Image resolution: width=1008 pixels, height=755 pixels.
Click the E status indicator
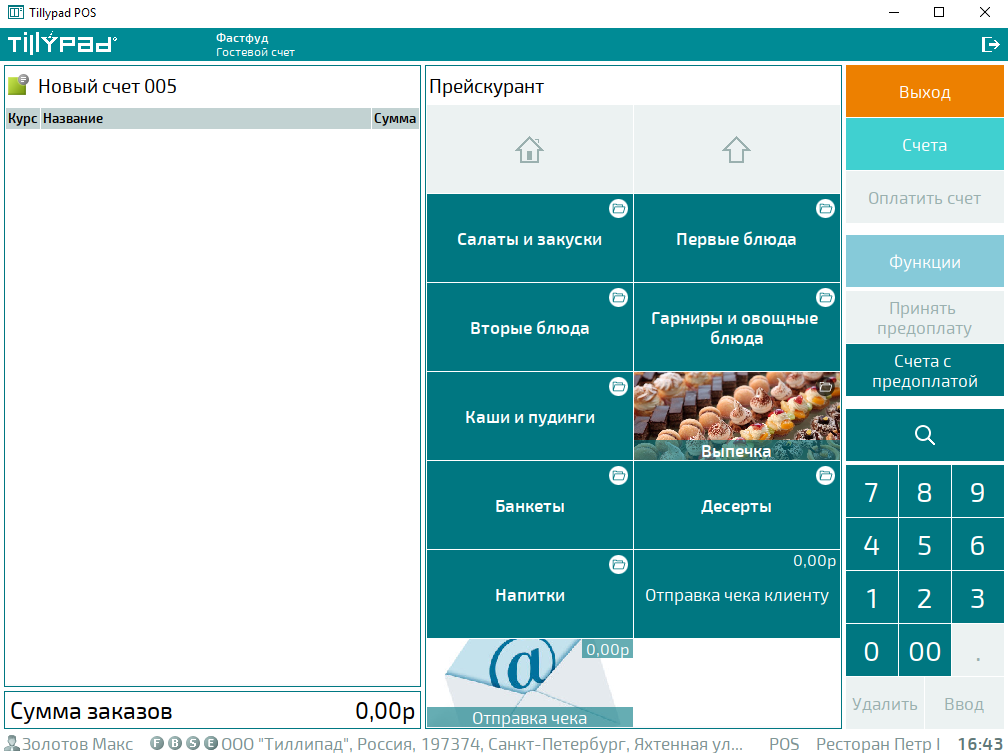[211, 743]
